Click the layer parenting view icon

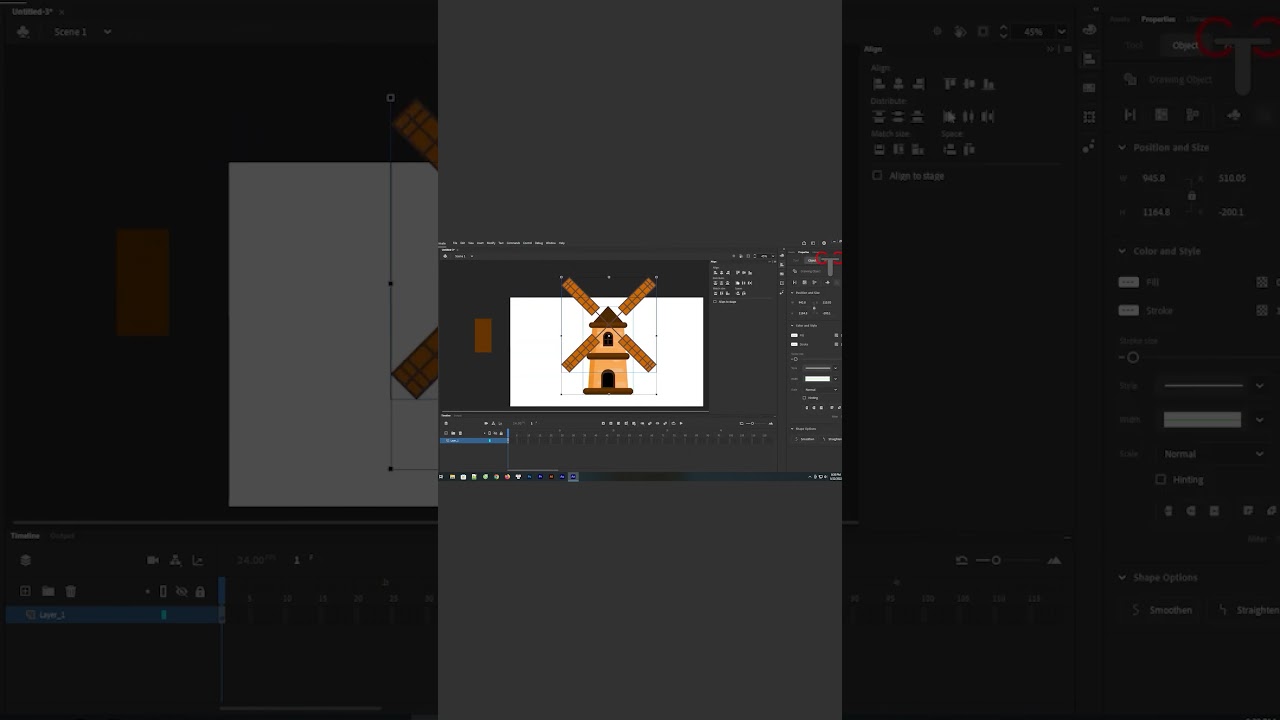click(x=175, y=560)
